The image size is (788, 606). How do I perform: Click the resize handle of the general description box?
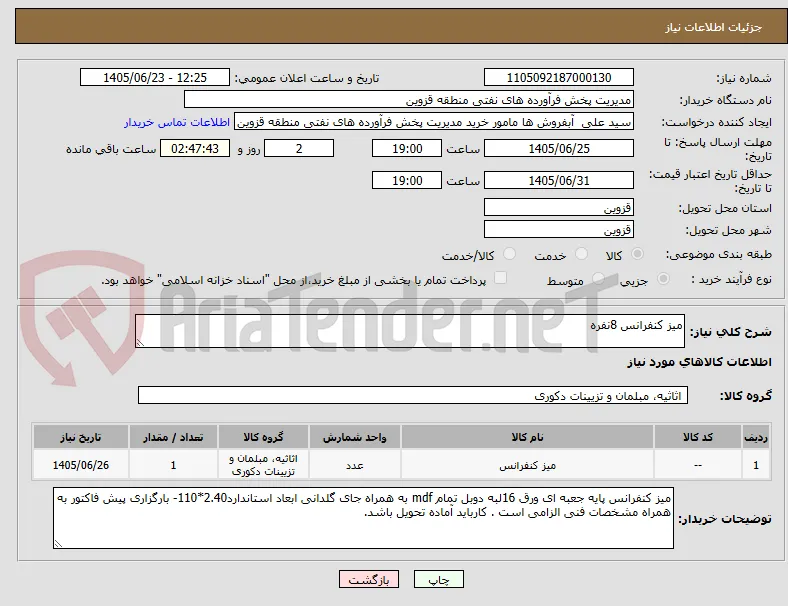tap(140, 343)
